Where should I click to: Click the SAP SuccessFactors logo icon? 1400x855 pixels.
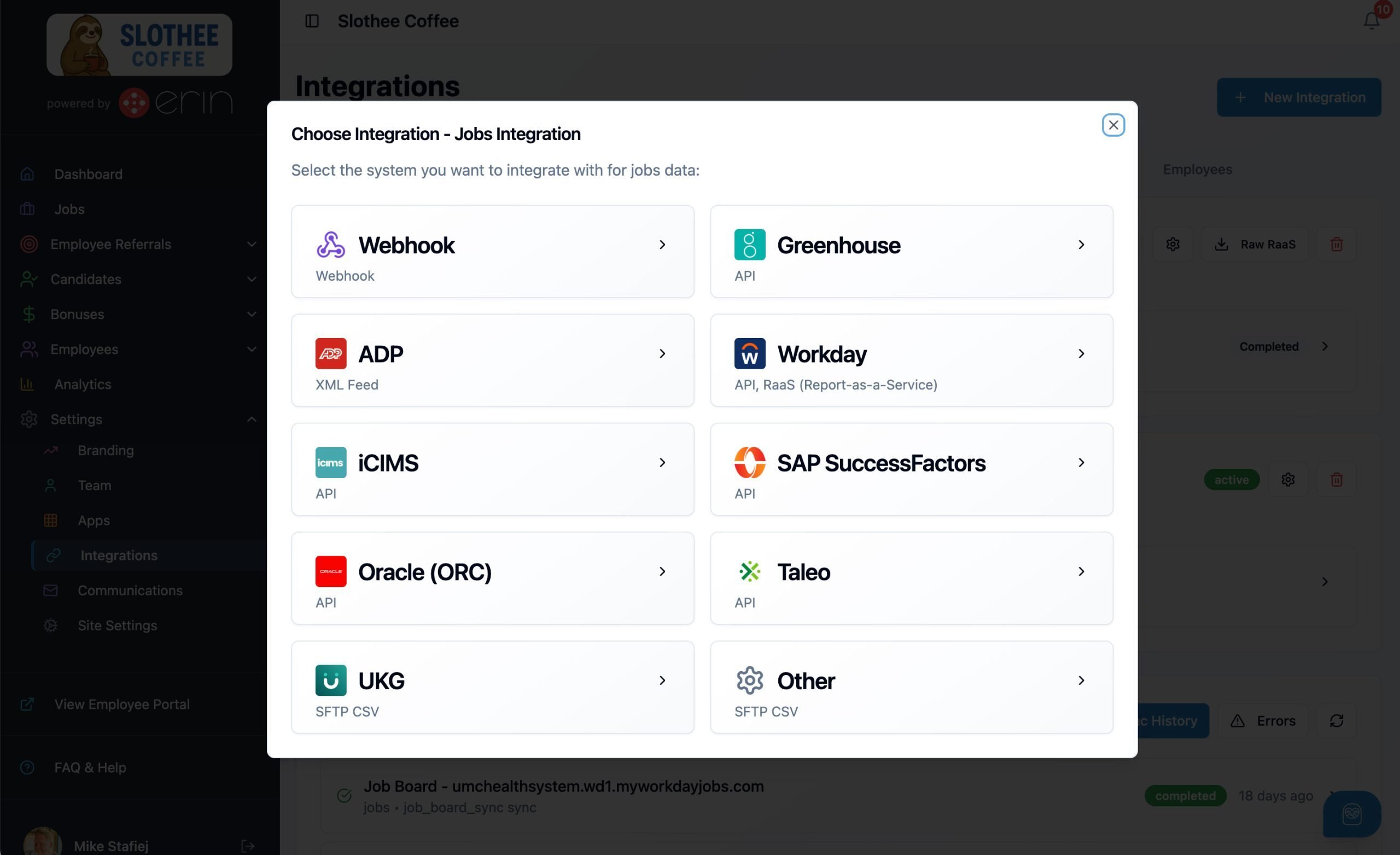pos(749,463)
